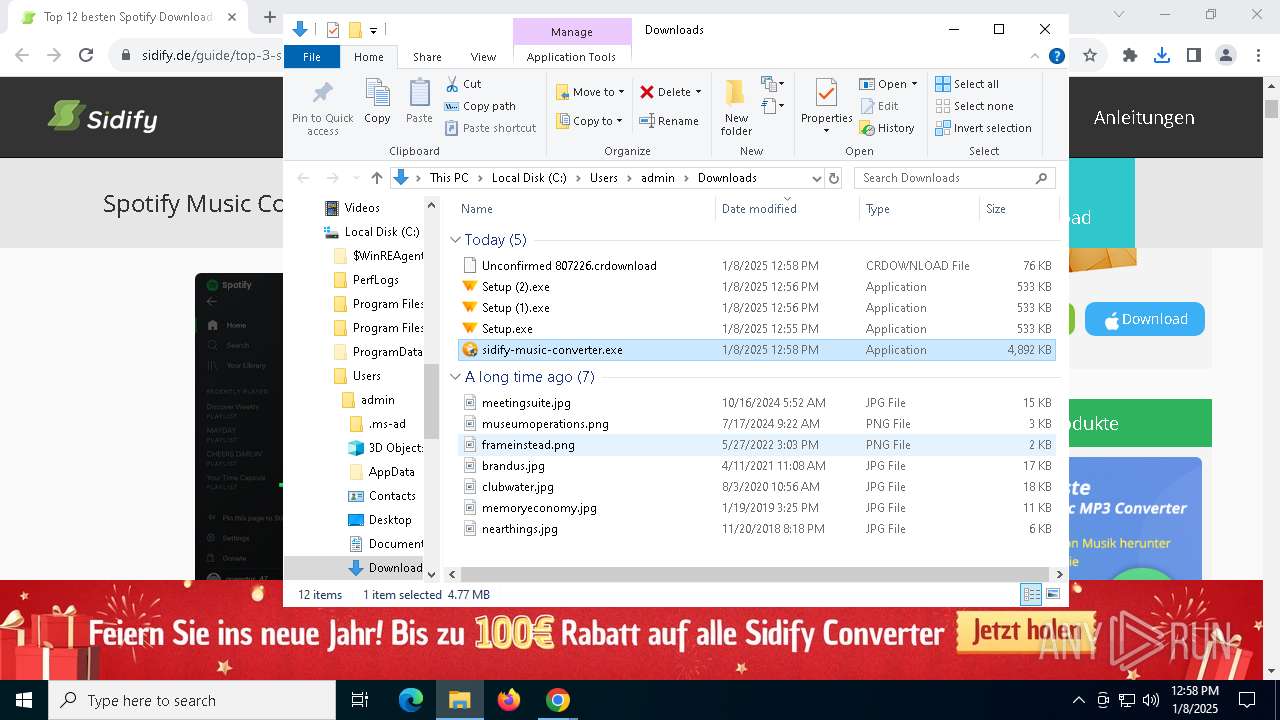This screenshot has height=720, width=1280.
Task: Switch to large icons view layout
Action: [1052, 595]
